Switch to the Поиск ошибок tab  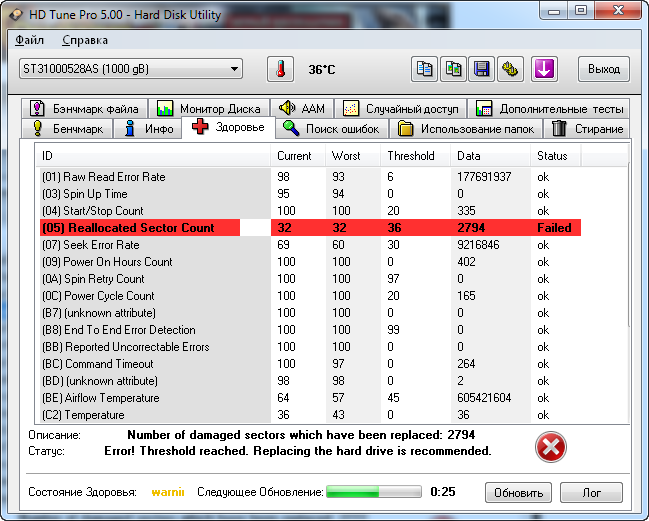point(332,129)
